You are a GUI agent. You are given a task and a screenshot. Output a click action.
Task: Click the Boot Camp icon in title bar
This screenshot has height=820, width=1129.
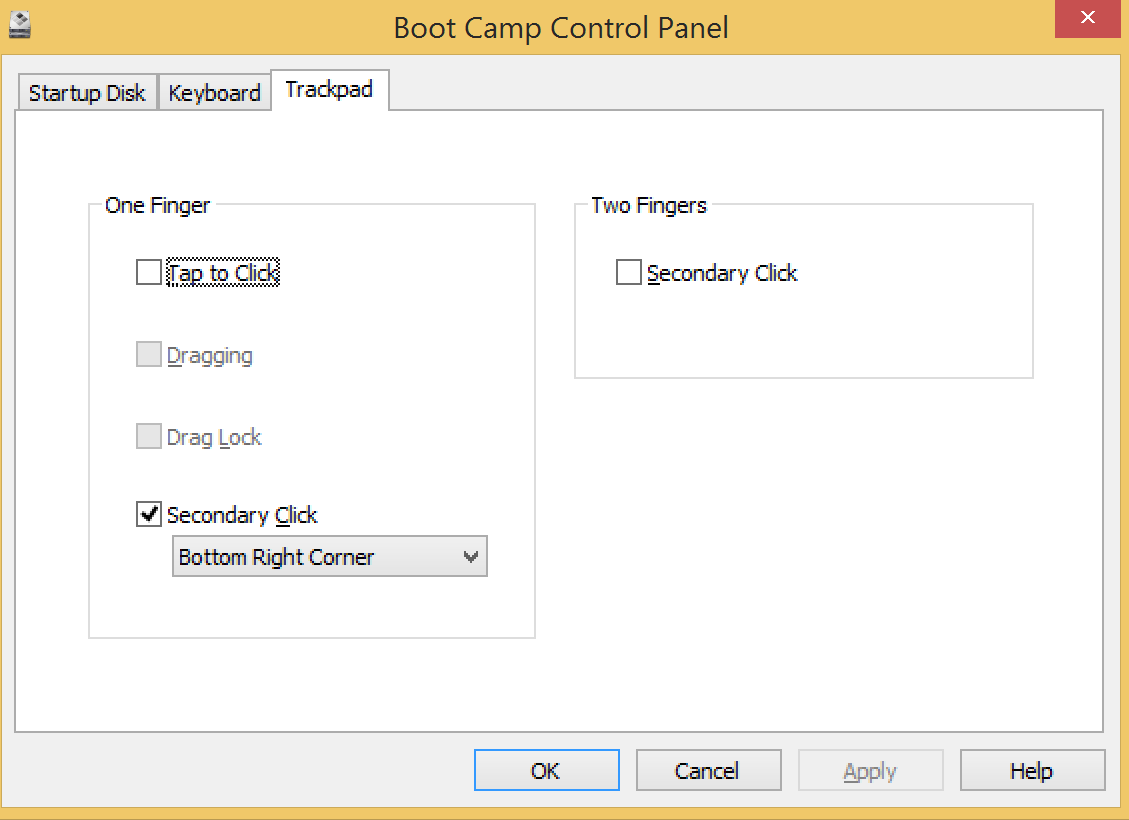tap(20, 17)
